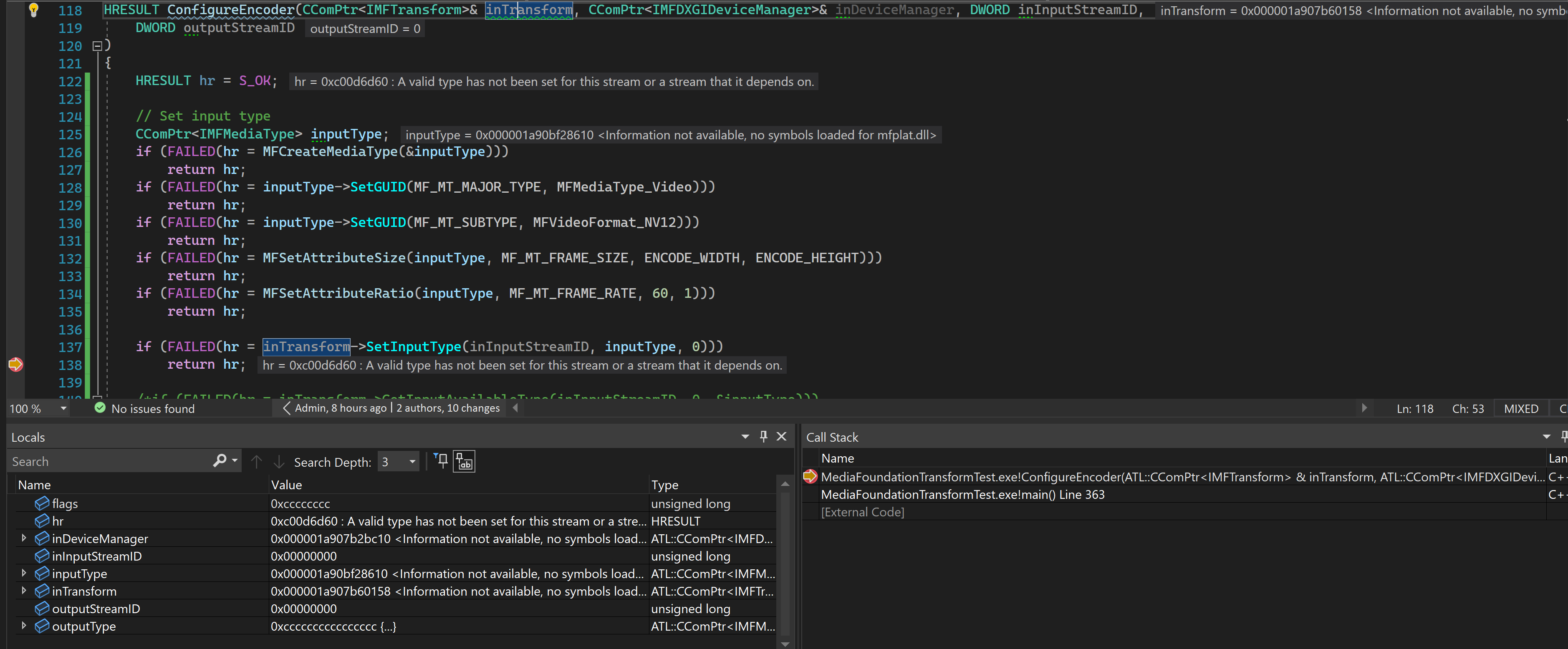This screenshot has height=649, width=1568.
Task: Expand the inDeviceManager variable
Action: pyautogui.click(x=24, y=538)
